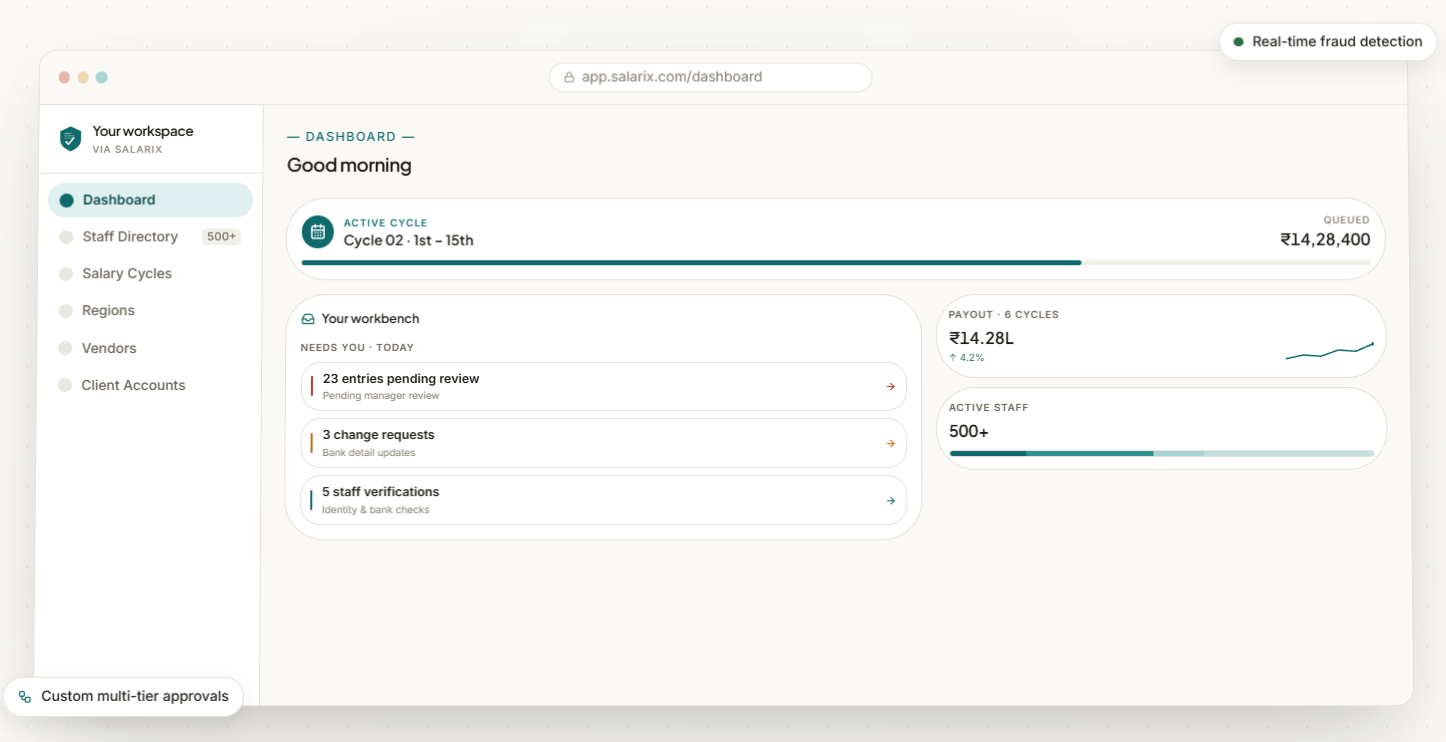Viewport: 1446px width, 742px height.
Task: Click the Cycle 02 · 1st – 15th text
Action: pos(408,240)
